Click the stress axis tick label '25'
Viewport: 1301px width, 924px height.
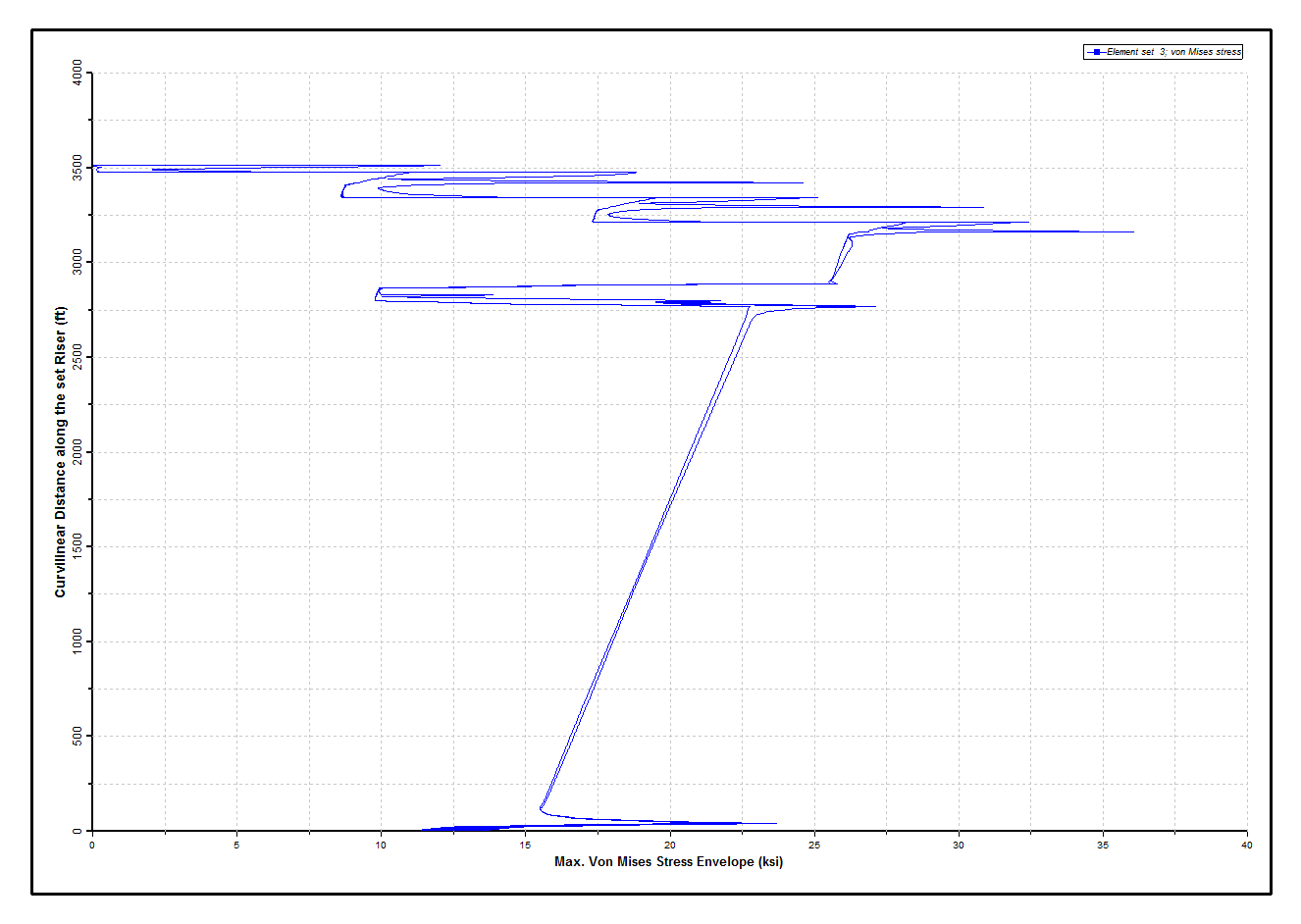coord(814,845)
